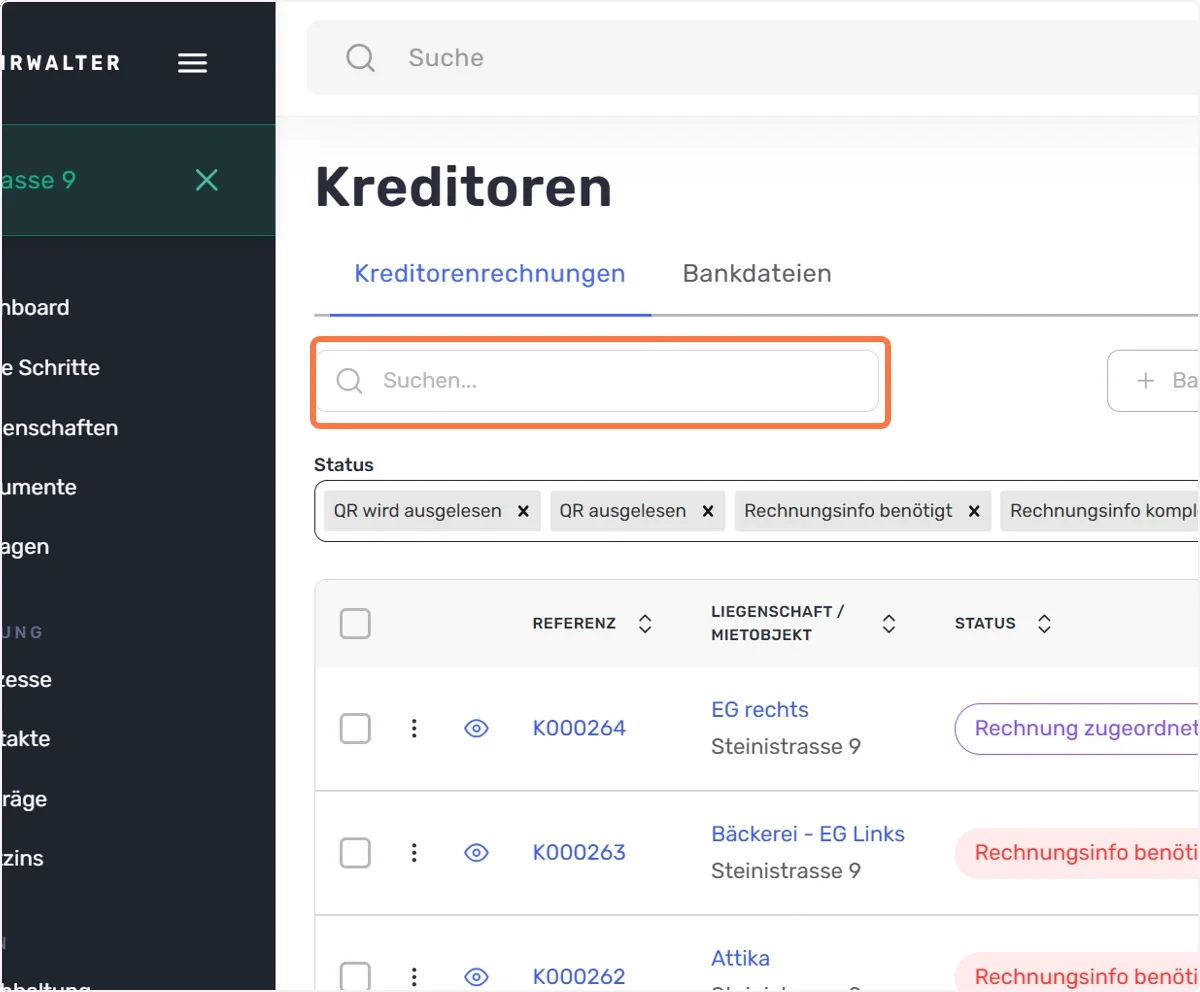Click the magnifier icon in the top Suche bar
The image size is (1200, 992).
360,58
